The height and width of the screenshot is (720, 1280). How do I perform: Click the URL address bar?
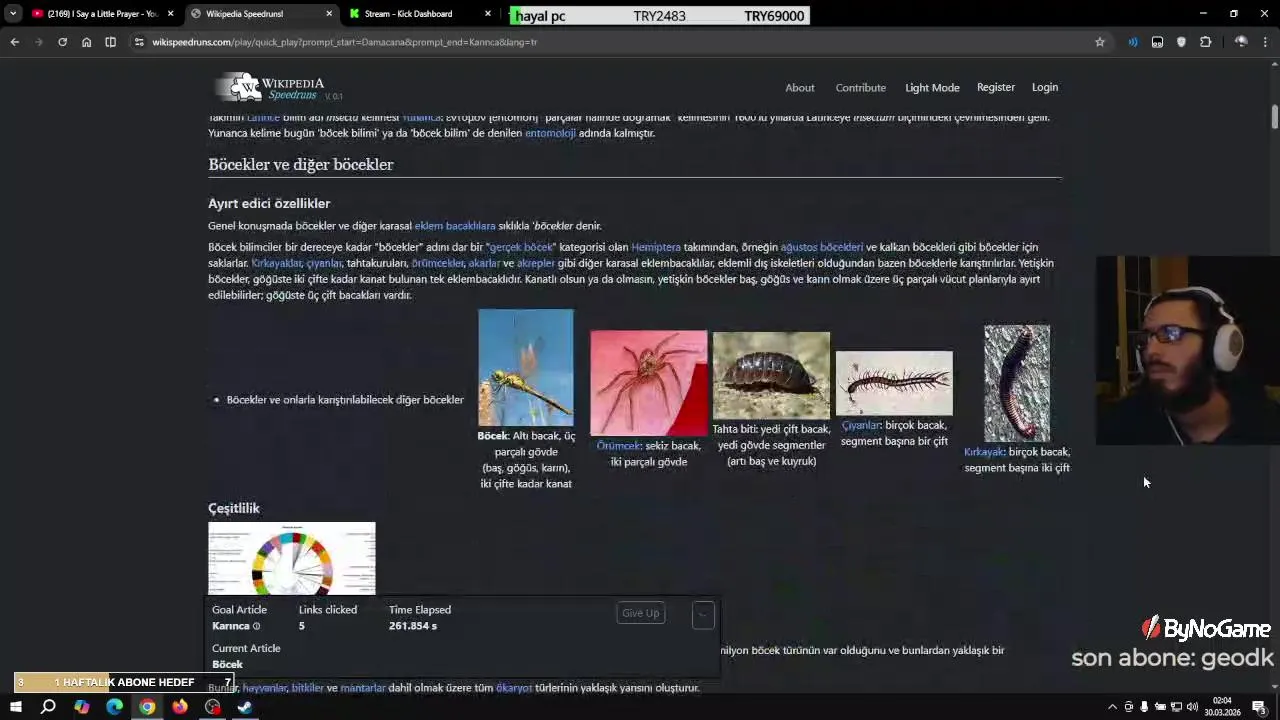(610, 42)
